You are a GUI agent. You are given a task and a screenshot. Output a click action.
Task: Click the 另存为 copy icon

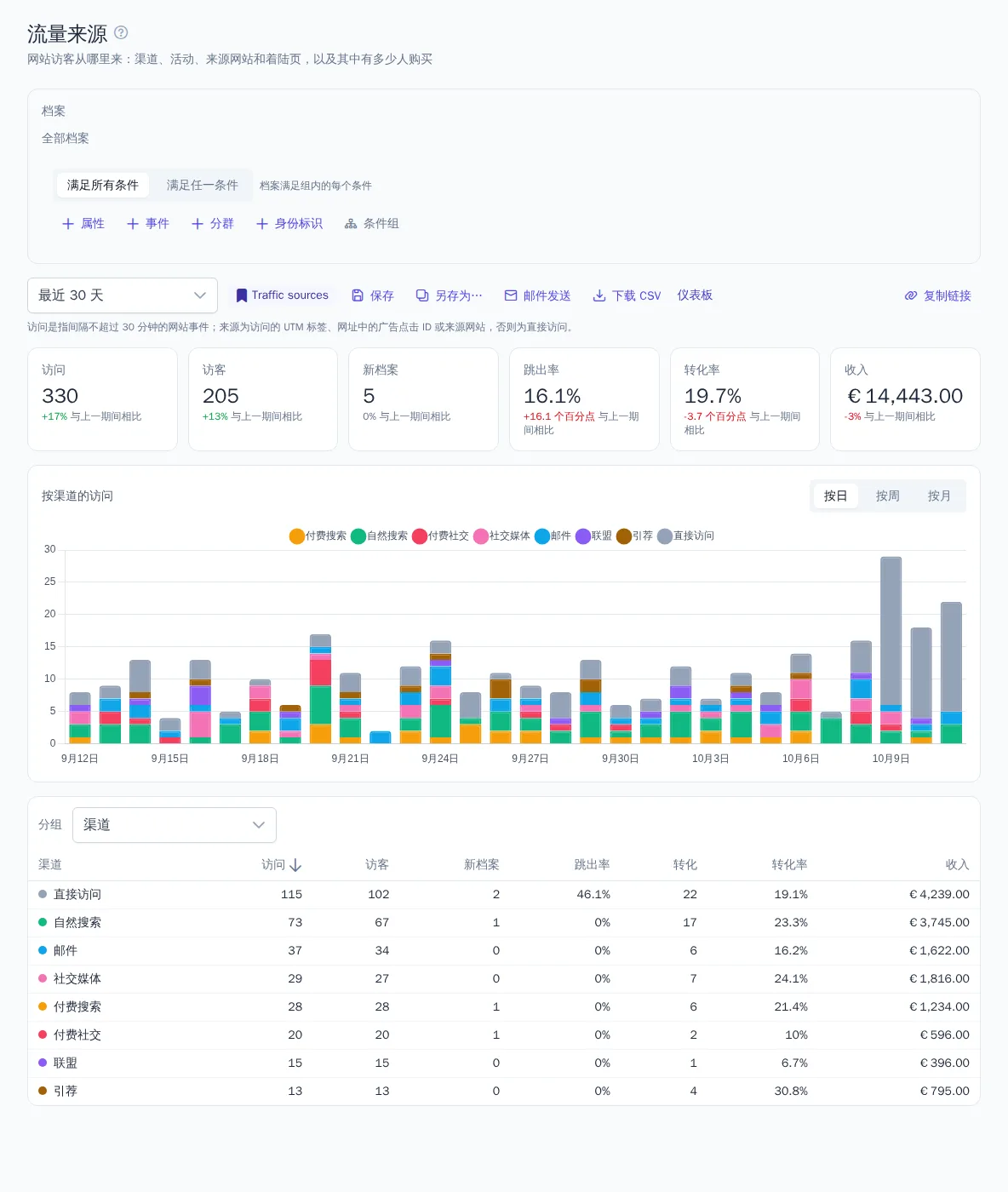(422, 295)
